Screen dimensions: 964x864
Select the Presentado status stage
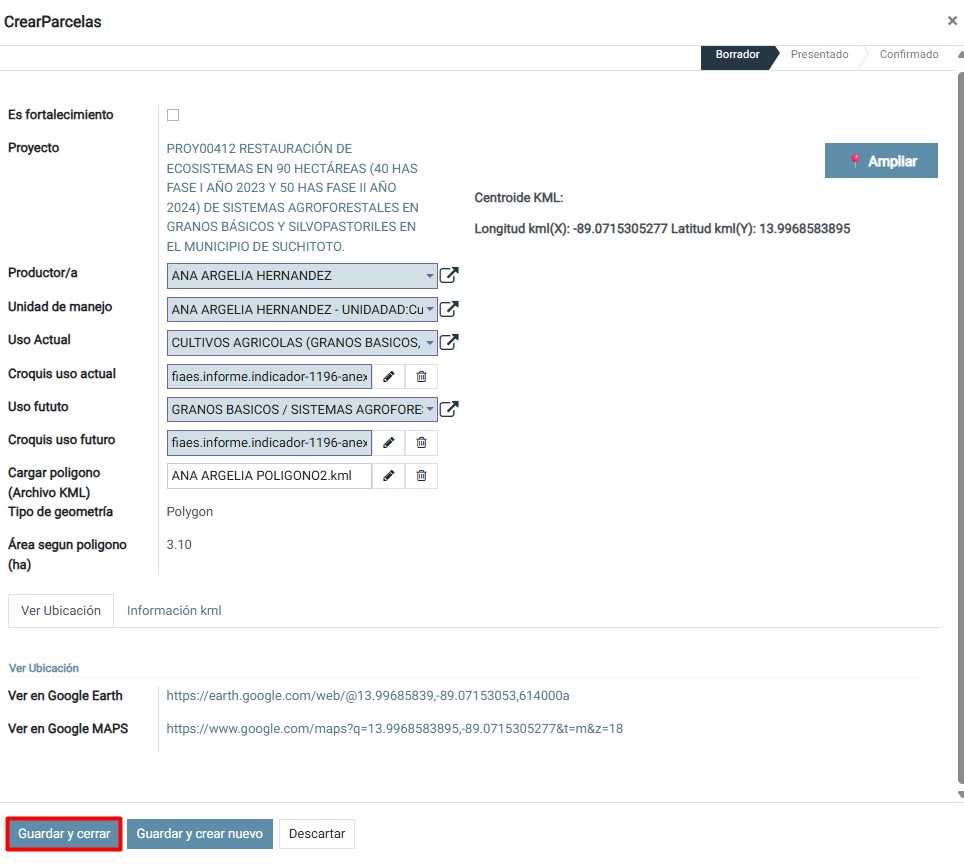point(819,55)
